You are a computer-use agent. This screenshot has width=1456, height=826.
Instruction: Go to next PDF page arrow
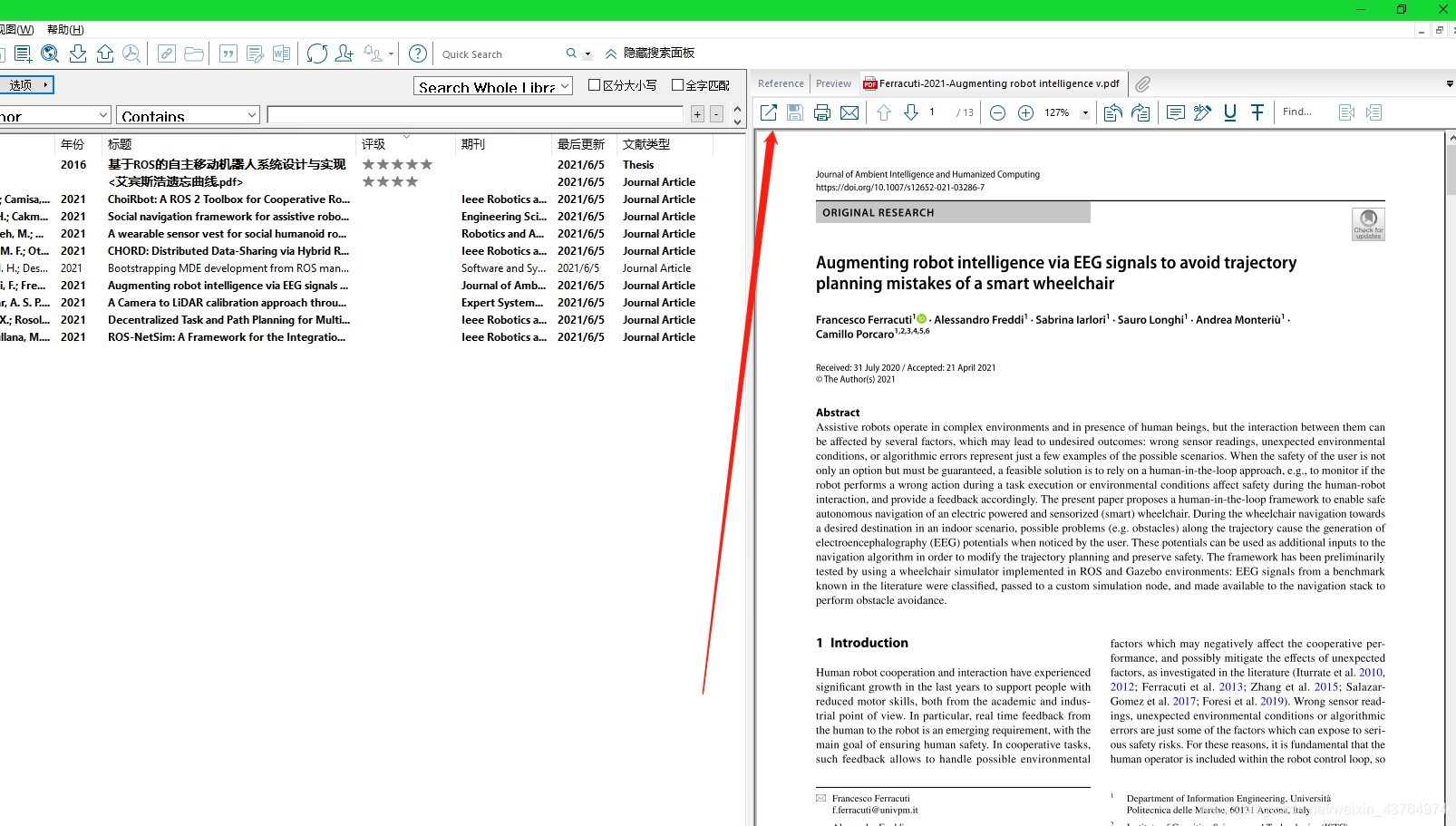(x=911, y=112)
